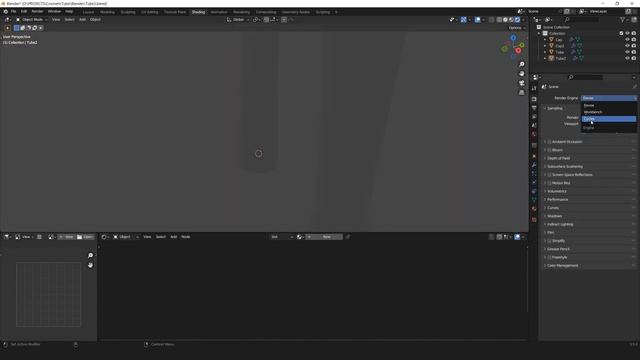This screenshot has width=640, height=360.
Task: Click the green Y axis on navigation gizmo
Action: point(522,45)
